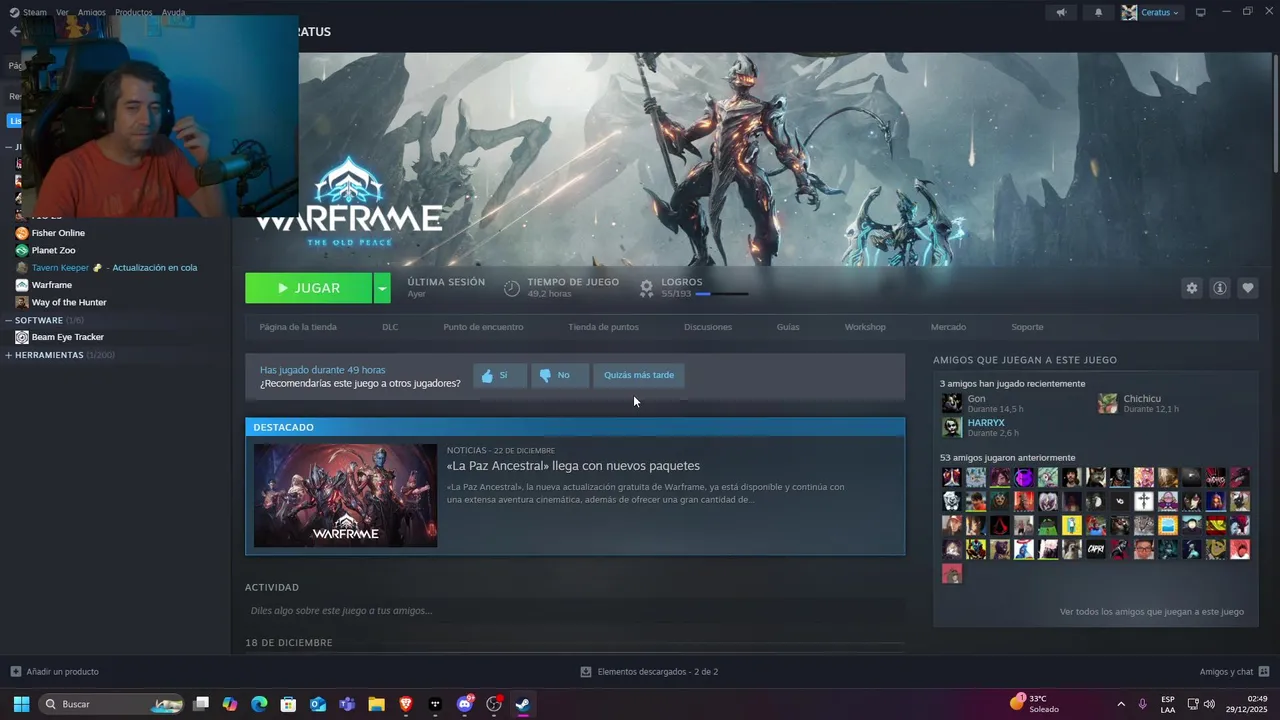This screenshot has width=1280, height=720.
Task: Open Microsoft Teams from taskbar
Action: pos(347,704)
